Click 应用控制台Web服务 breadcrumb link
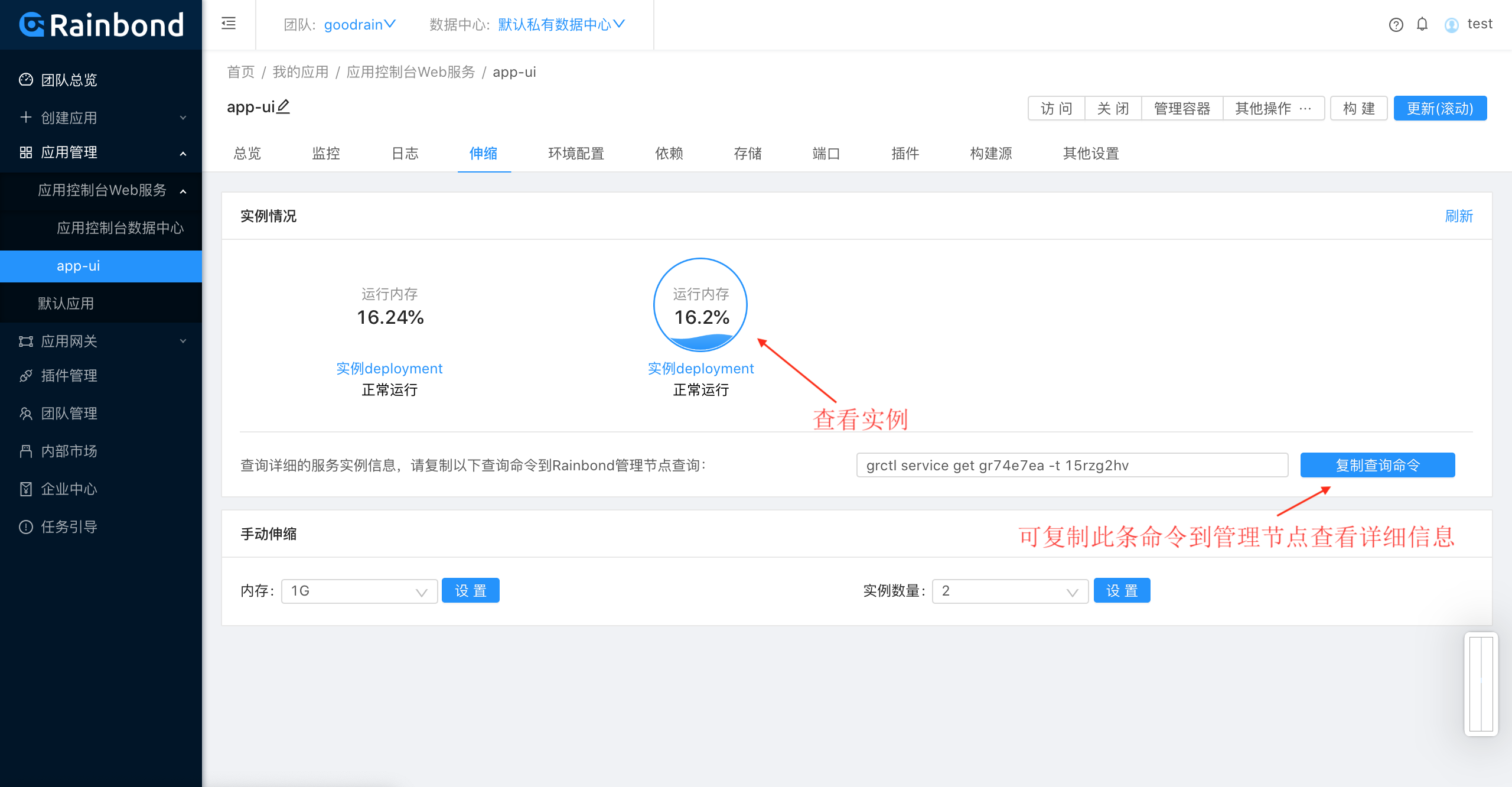The width and height of the screenshot is (1512, 787). coord(411,72)
